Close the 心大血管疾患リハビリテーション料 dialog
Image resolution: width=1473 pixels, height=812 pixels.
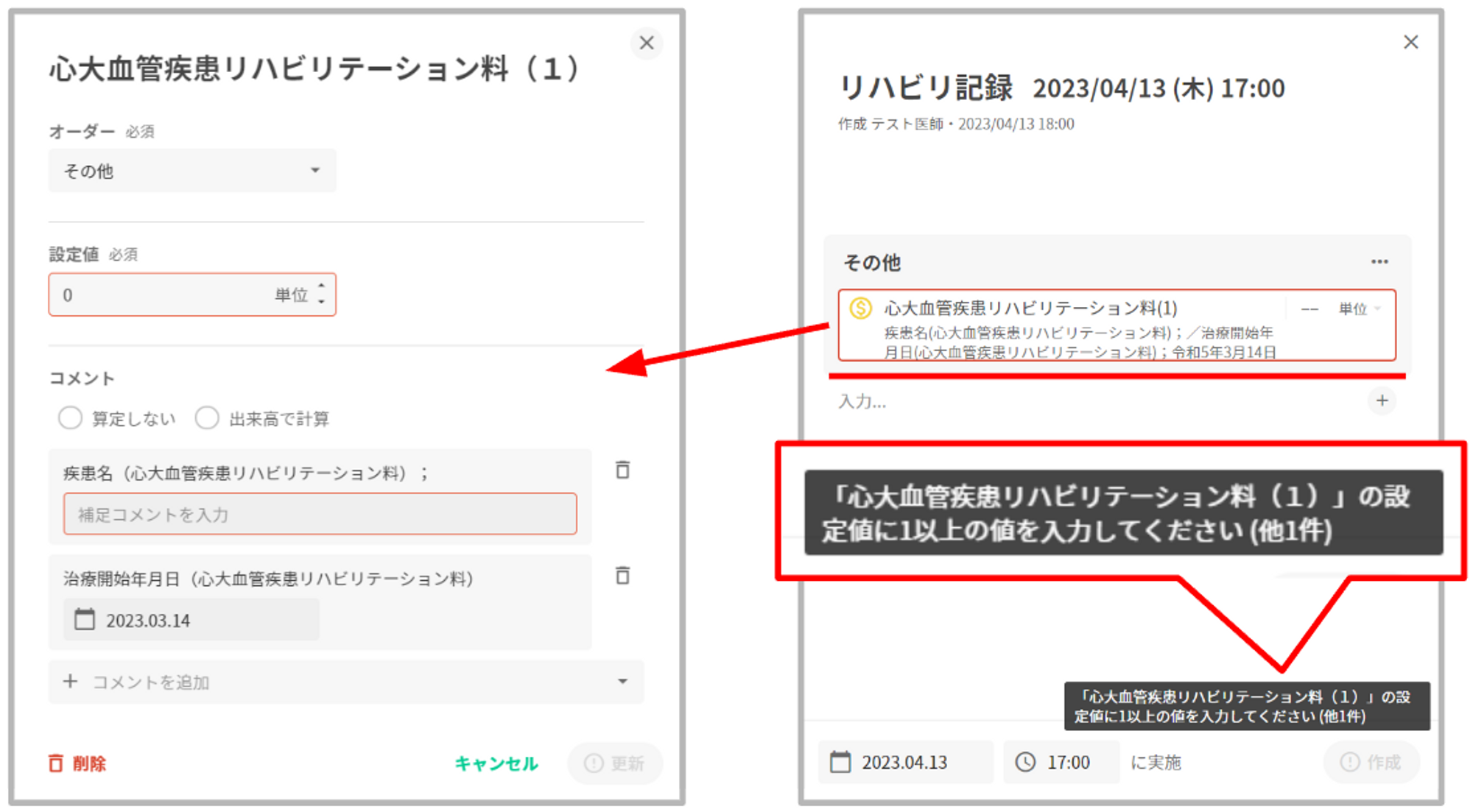click(x=646, y=43)
